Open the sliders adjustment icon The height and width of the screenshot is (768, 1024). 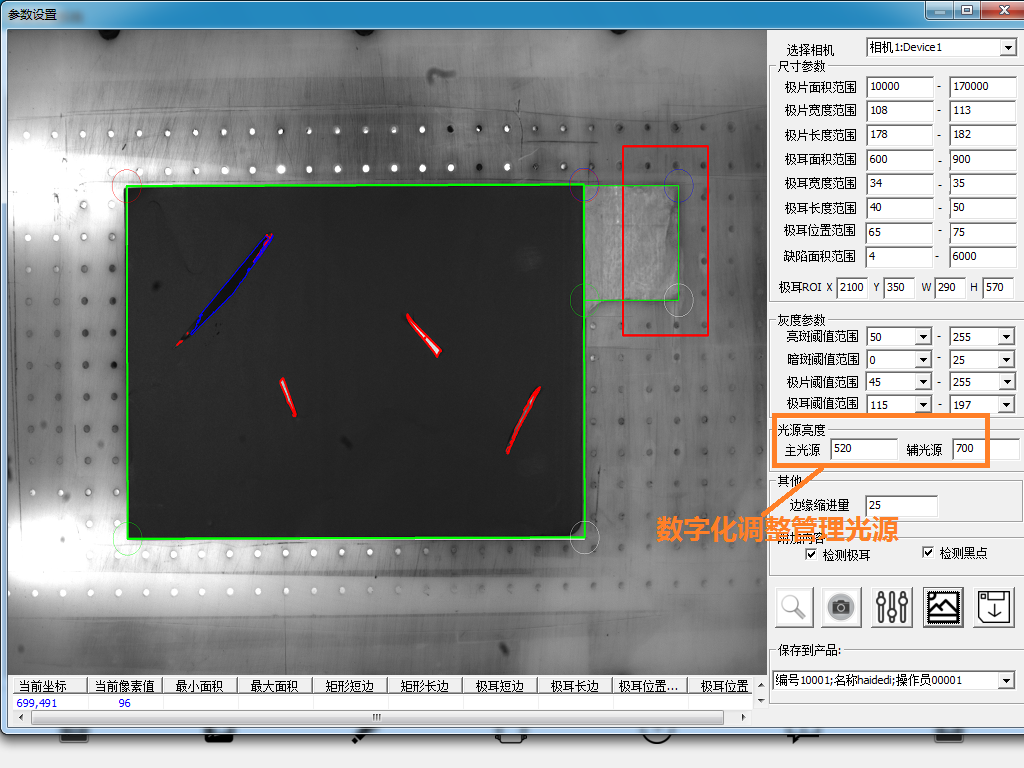892,607
